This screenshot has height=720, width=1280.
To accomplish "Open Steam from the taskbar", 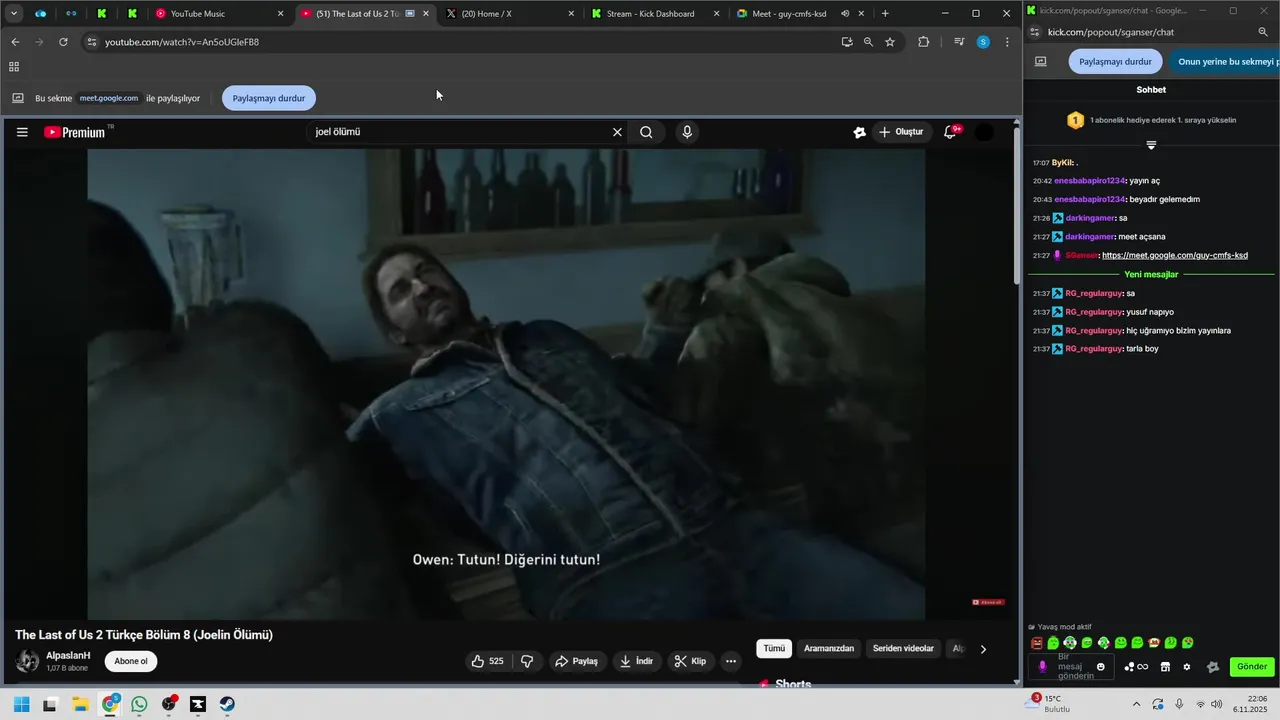I will [x=227, y=704].
